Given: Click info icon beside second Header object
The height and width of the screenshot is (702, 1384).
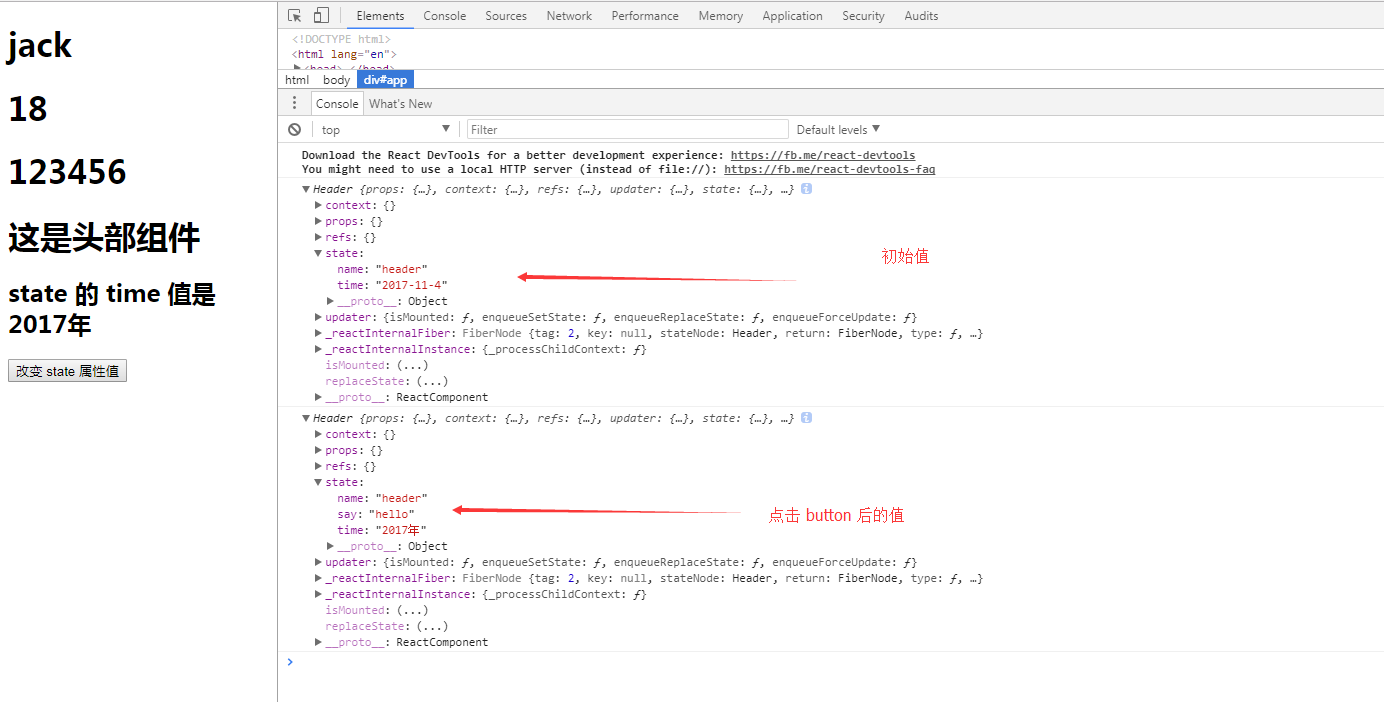Looking at the screenshot, I should pyautogui.click(x=806, y=418).
